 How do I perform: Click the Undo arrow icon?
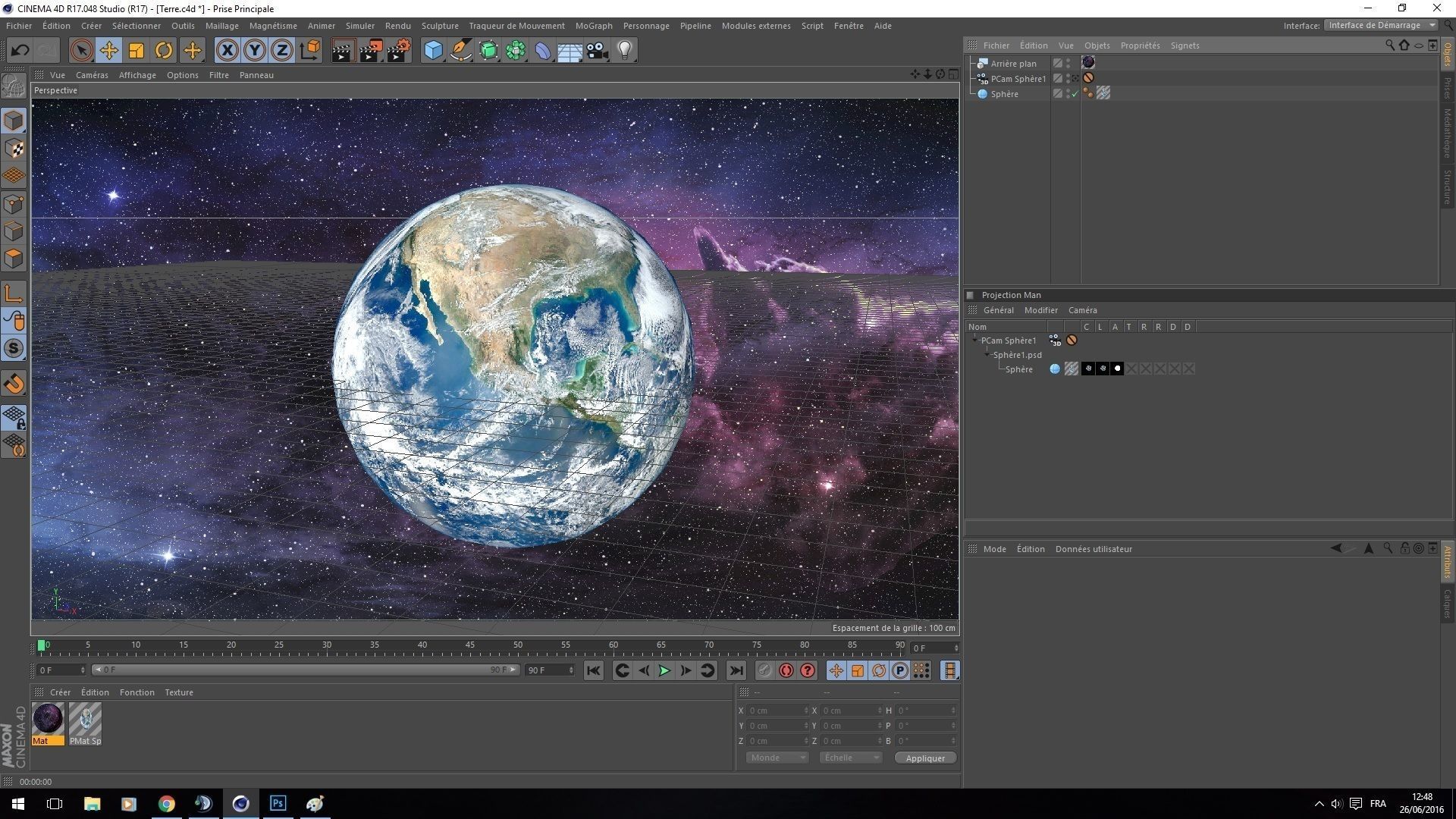[20, 51]
